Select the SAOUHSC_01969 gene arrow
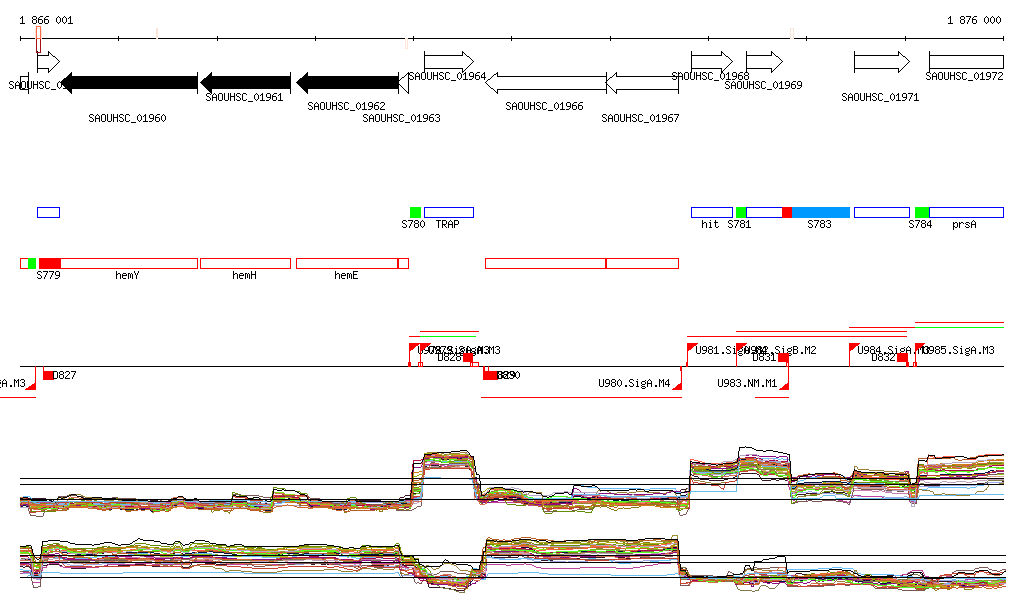This screenshot has width=1024, height=611. [764, 62]
